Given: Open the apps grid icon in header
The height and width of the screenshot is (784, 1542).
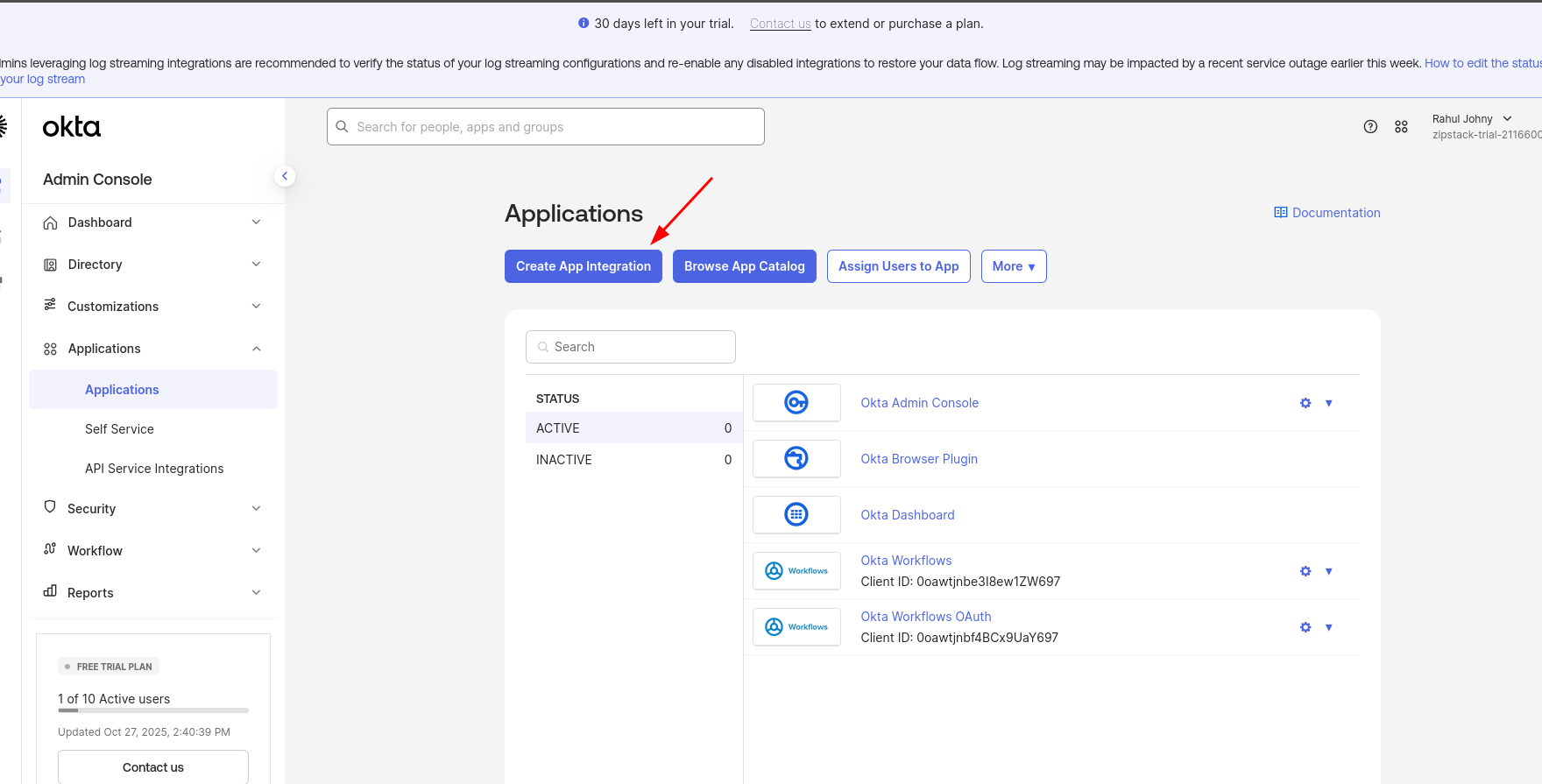Looking at the screenshot, I should click(x=1401, y=126).
